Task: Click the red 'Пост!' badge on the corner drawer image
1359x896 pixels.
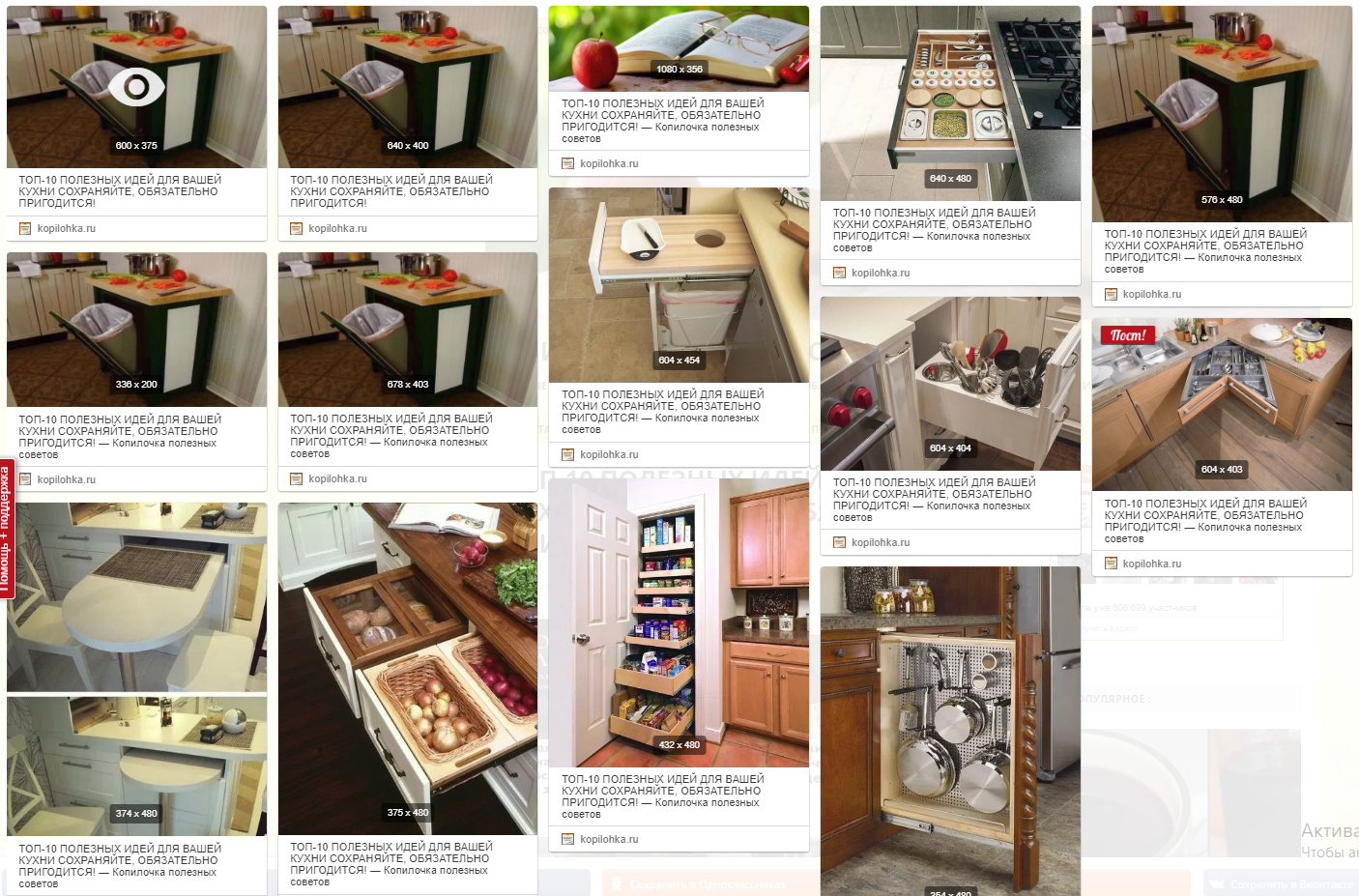Action: click(1128, 335)
